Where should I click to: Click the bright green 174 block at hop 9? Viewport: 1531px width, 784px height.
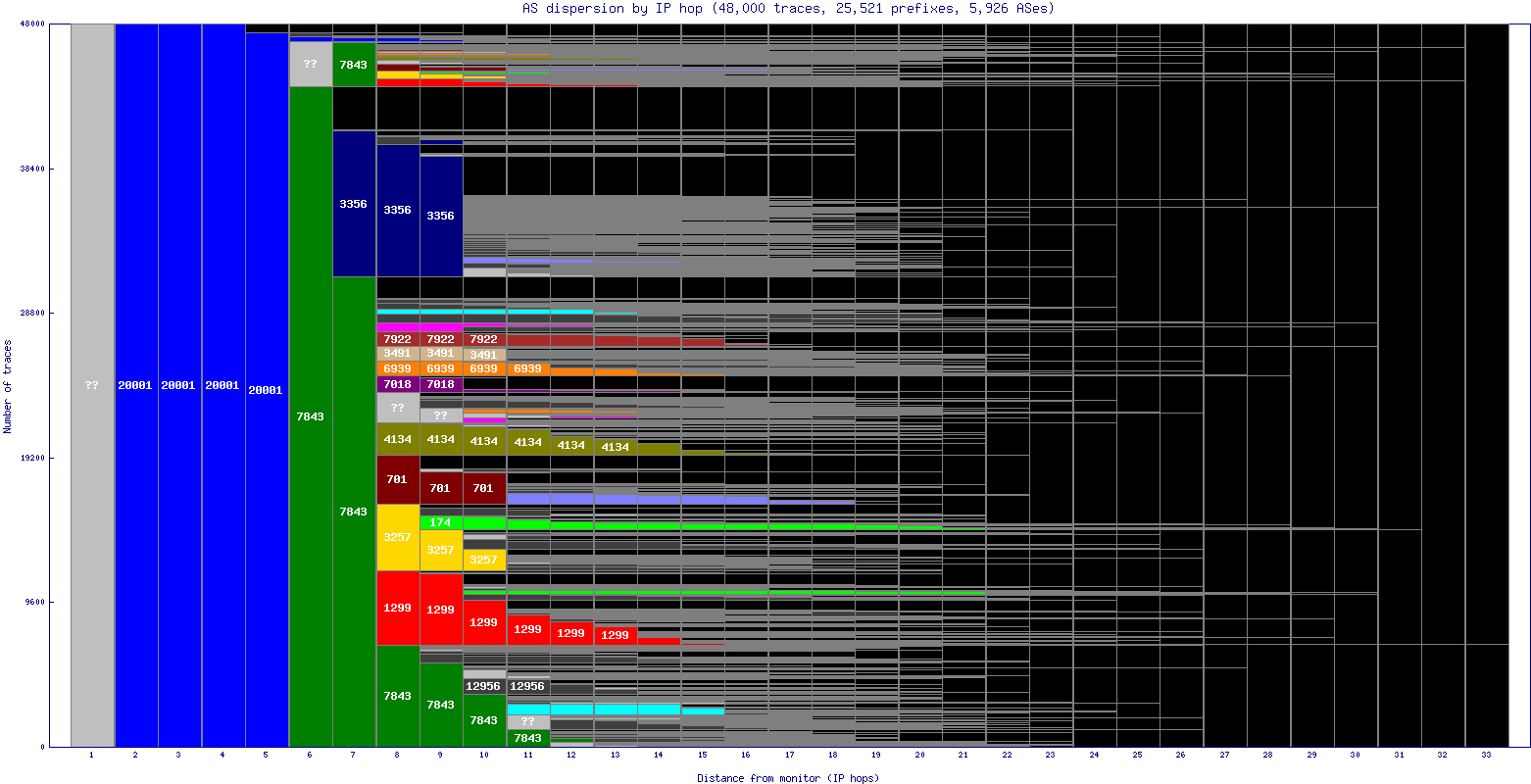[x=441, y=522]
